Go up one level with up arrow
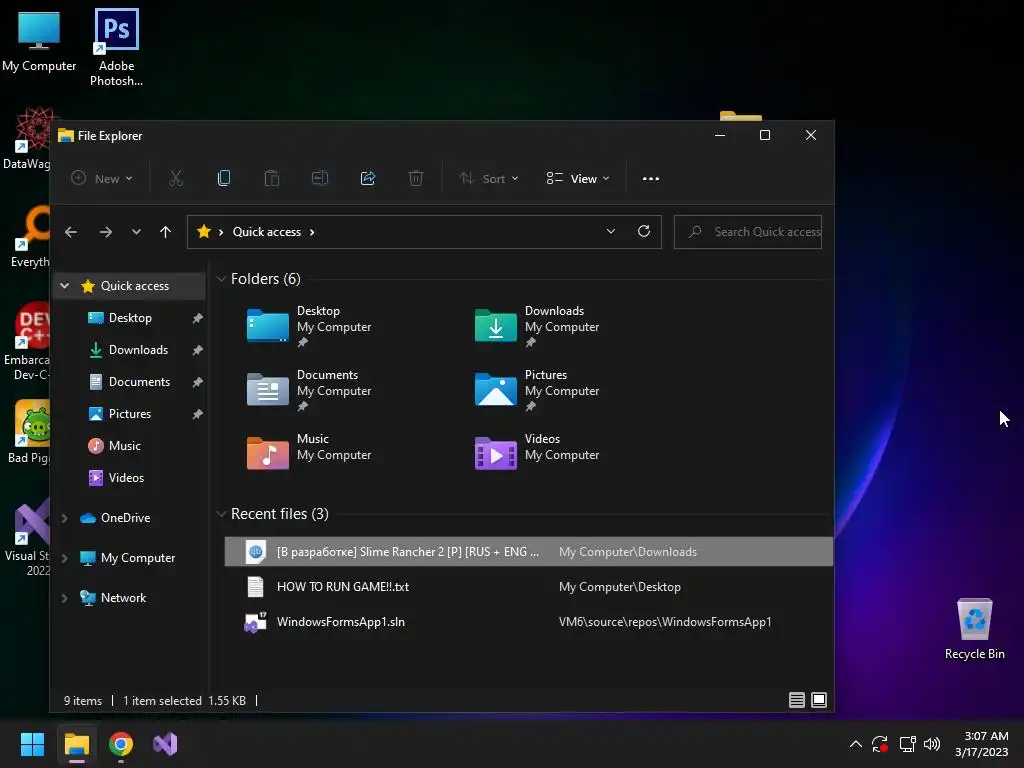Image resolution: width=1024 pixels, height=768 pixels. coord(165,232)
